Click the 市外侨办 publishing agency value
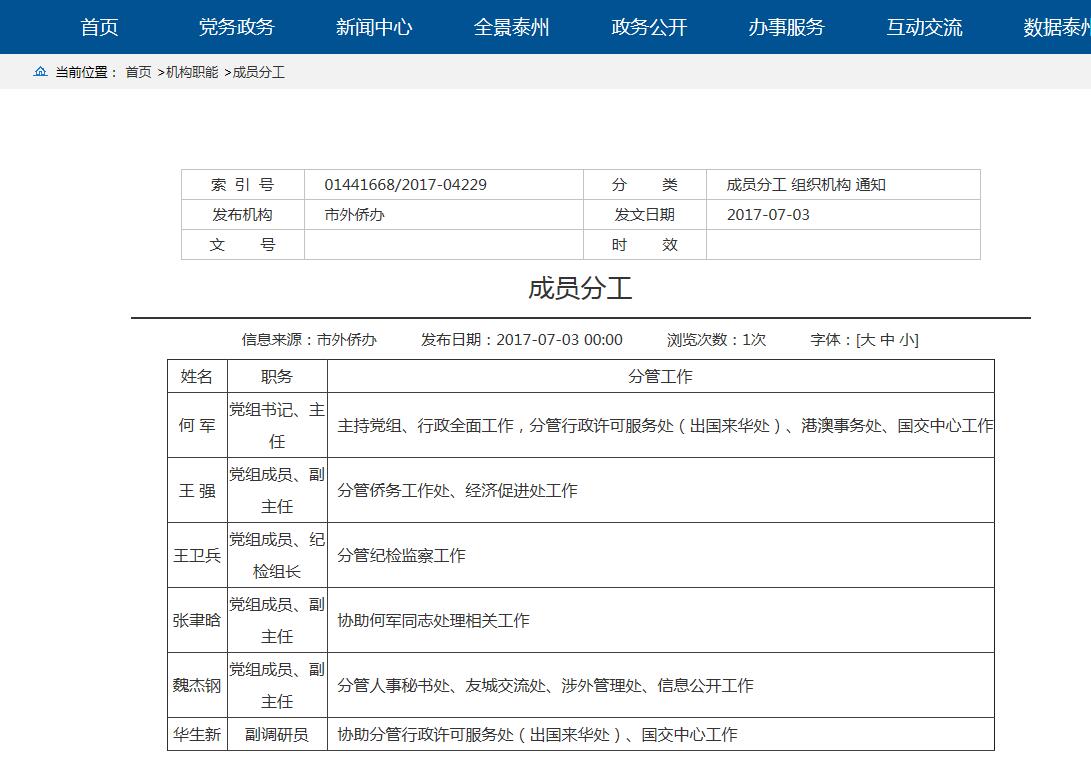The height and width of the screenshot is (762, 1091). [354, 214]
